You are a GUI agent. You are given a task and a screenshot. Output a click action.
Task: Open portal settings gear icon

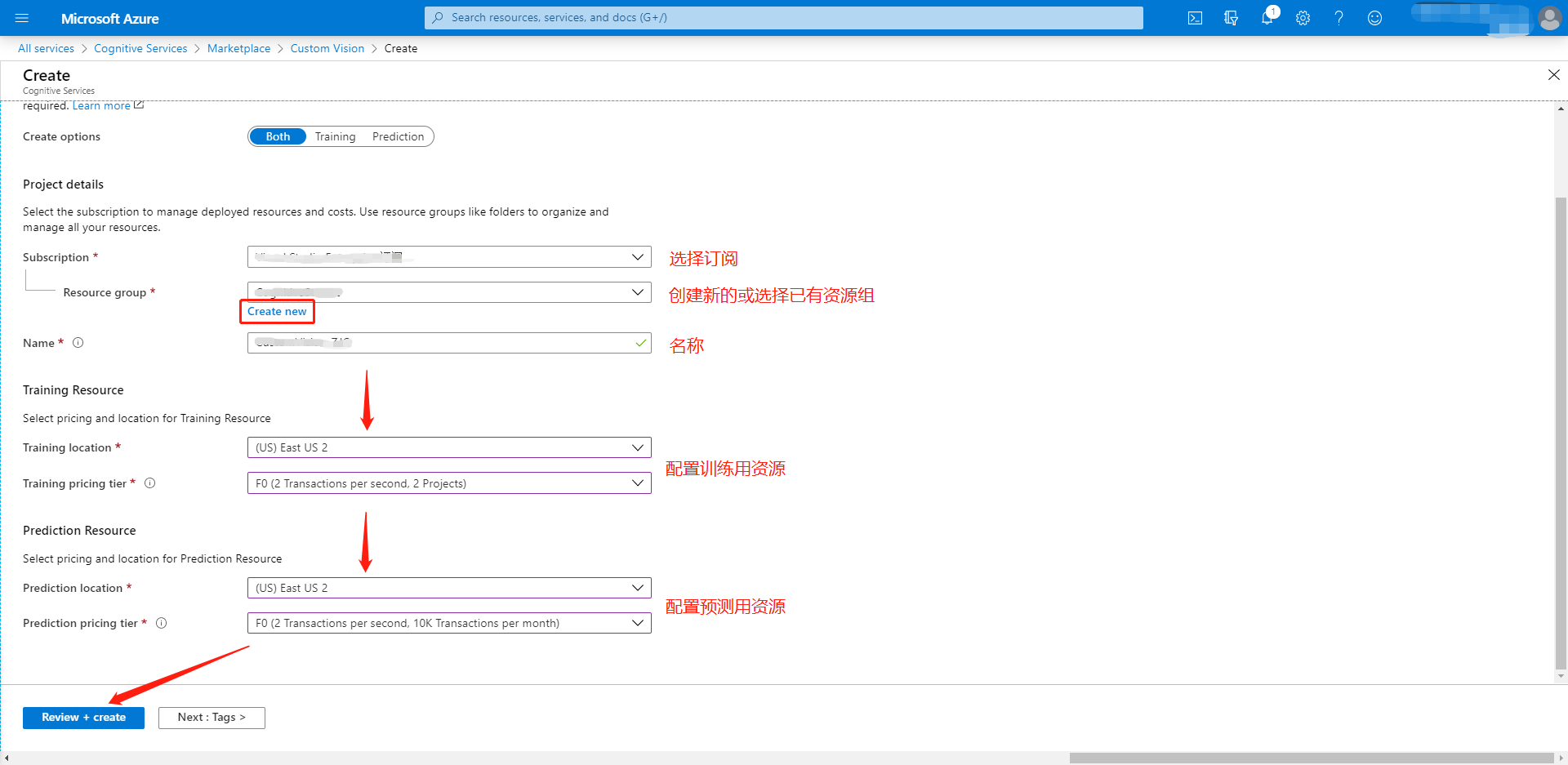[x=1303, y=18]
